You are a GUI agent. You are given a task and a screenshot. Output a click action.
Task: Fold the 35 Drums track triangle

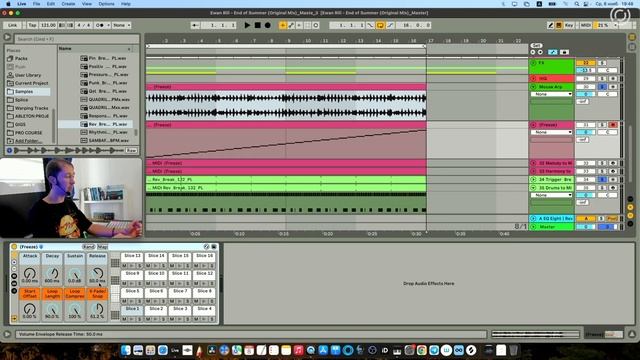(x=533, y=188)
